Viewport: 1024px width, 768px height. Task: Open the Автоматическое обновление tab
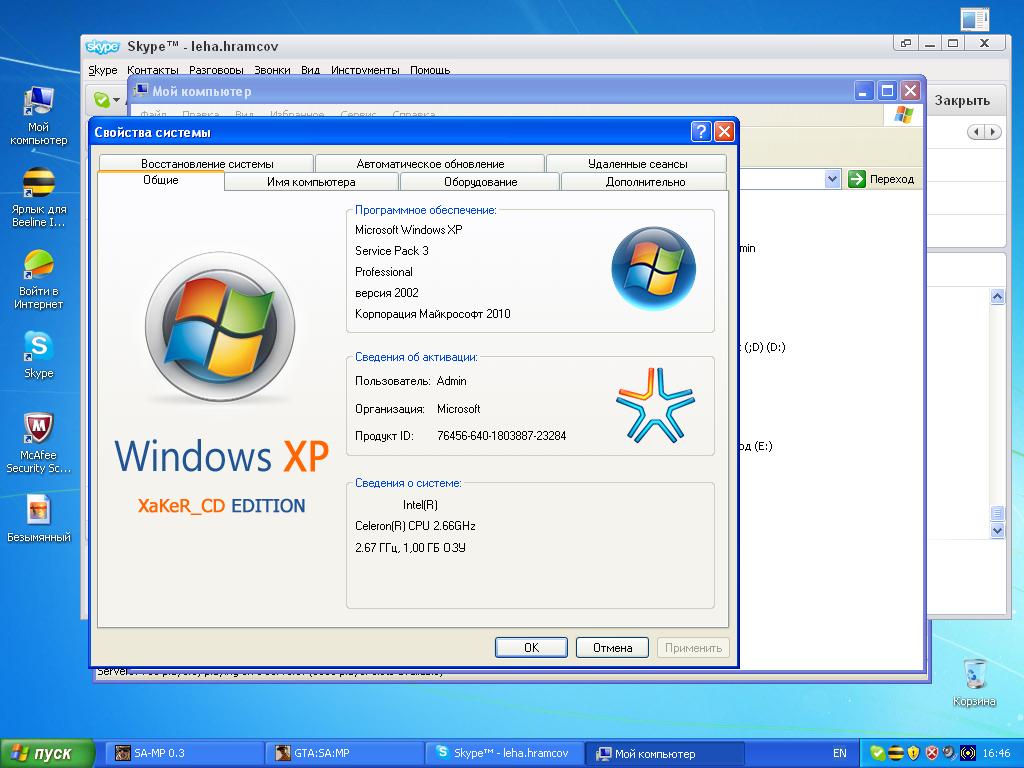point(430,163)
